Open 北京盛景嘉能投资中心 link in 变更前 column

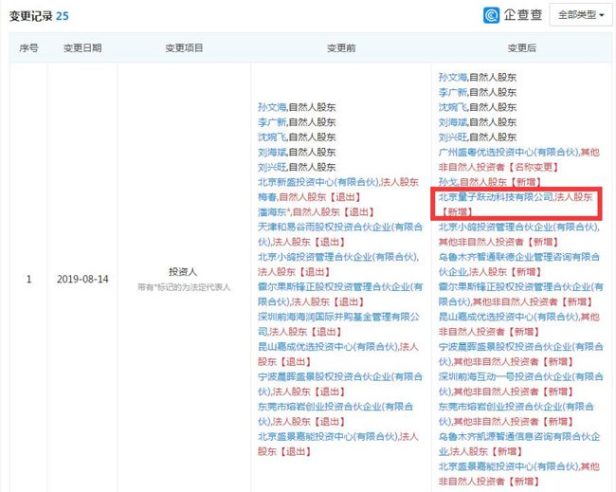(x=328, y=436)
